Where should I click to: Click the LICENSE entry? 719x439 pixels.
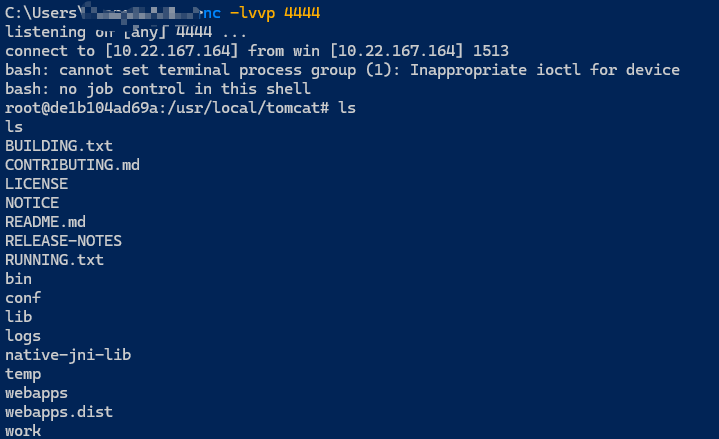[x=36, y=184]
